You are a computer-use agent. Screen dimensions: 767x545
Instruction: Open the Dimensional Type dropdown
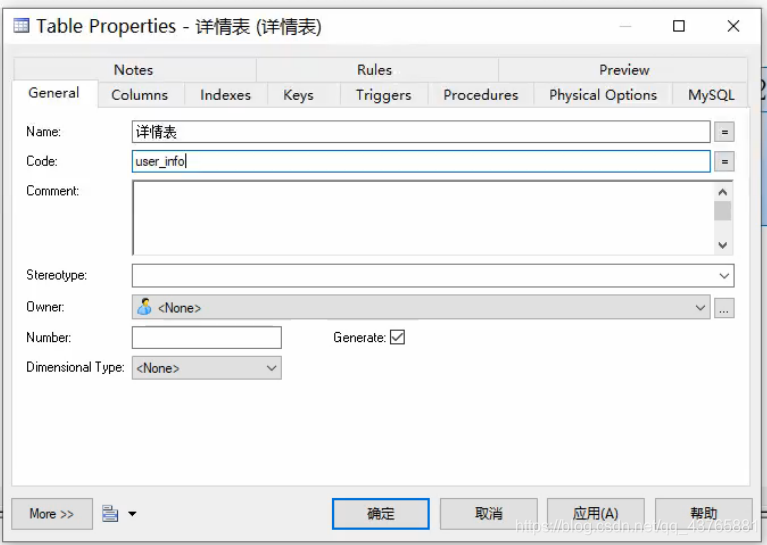point(271,368)
